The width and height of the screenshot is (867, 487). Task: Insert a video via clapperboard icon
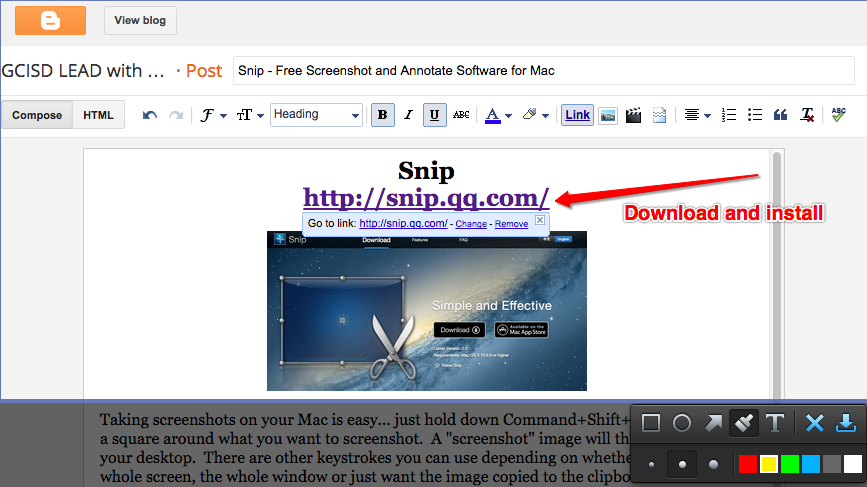click(x=633, y=115)
